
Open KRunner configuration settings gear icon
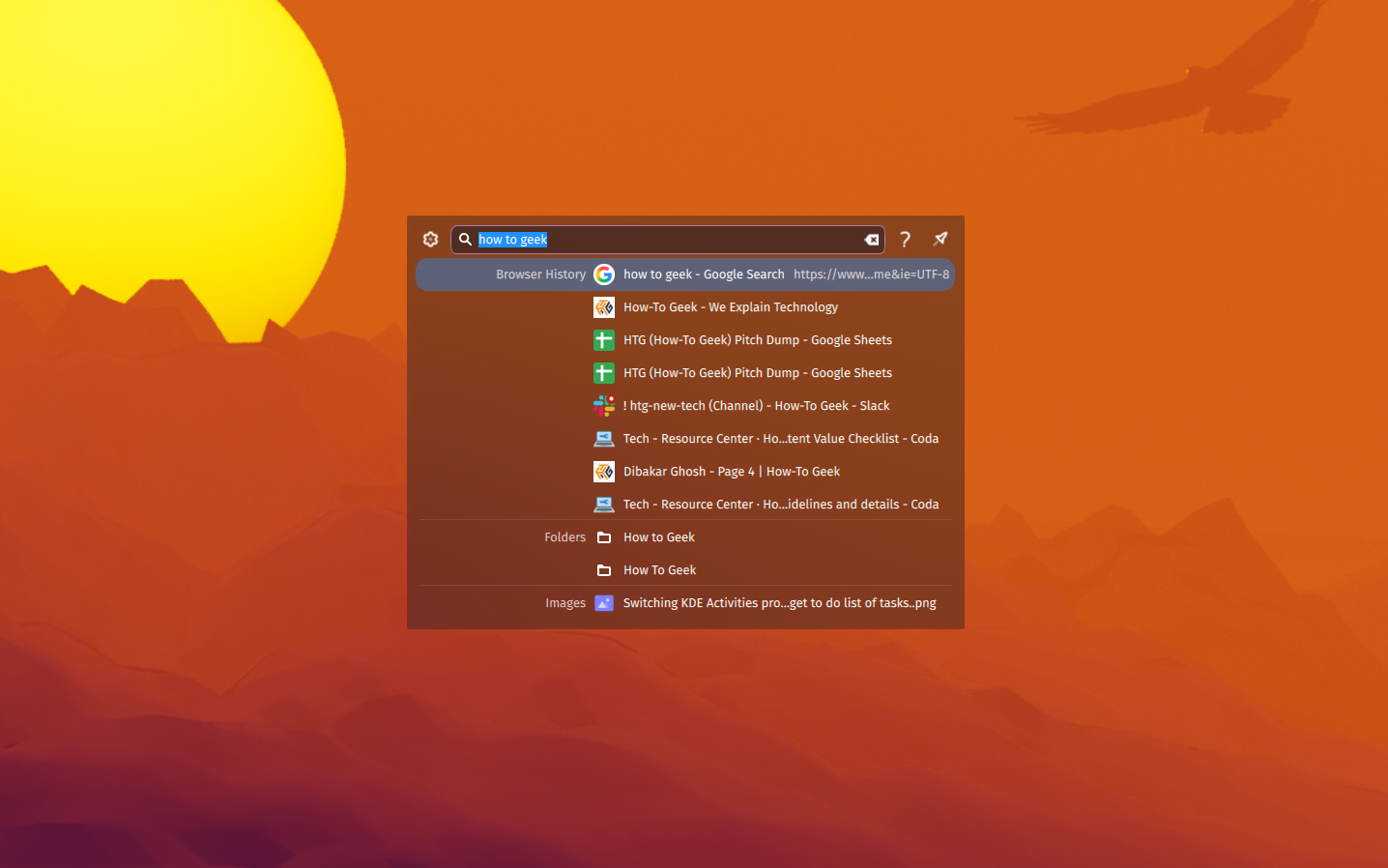click(431, 240)
